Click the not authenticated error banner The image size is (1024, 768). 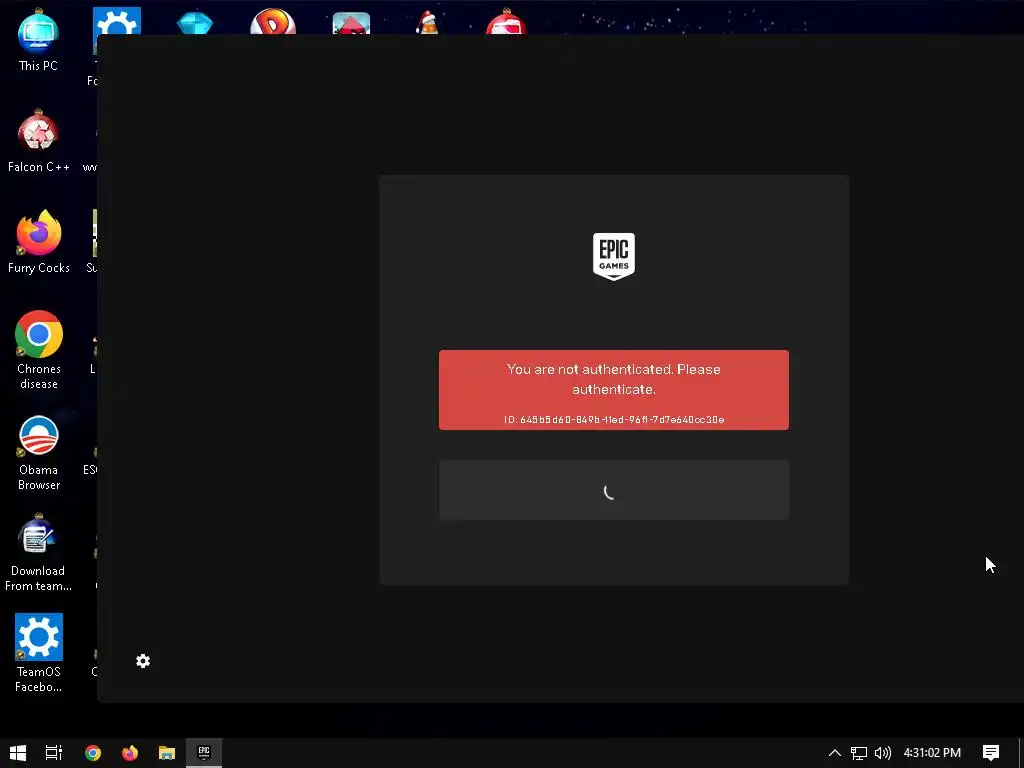[x=614, y=390]
